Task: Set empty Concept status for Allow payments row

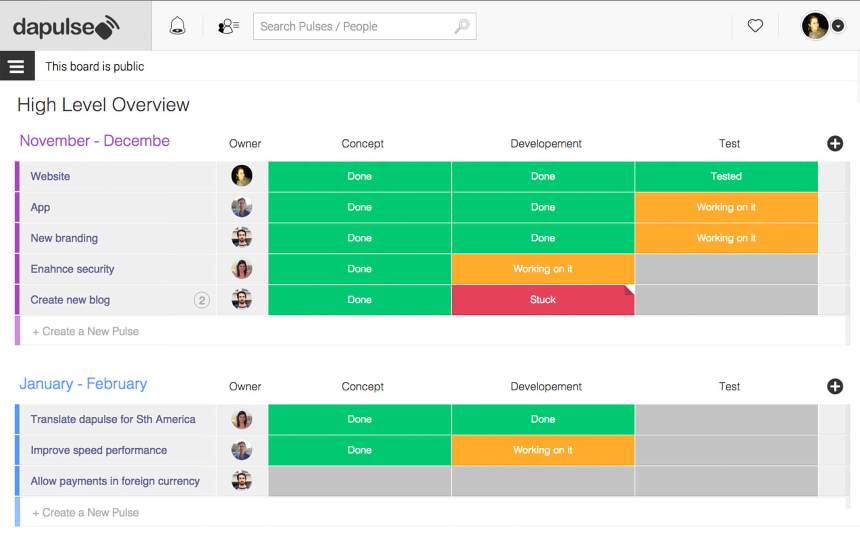Action: click(359, 481)
